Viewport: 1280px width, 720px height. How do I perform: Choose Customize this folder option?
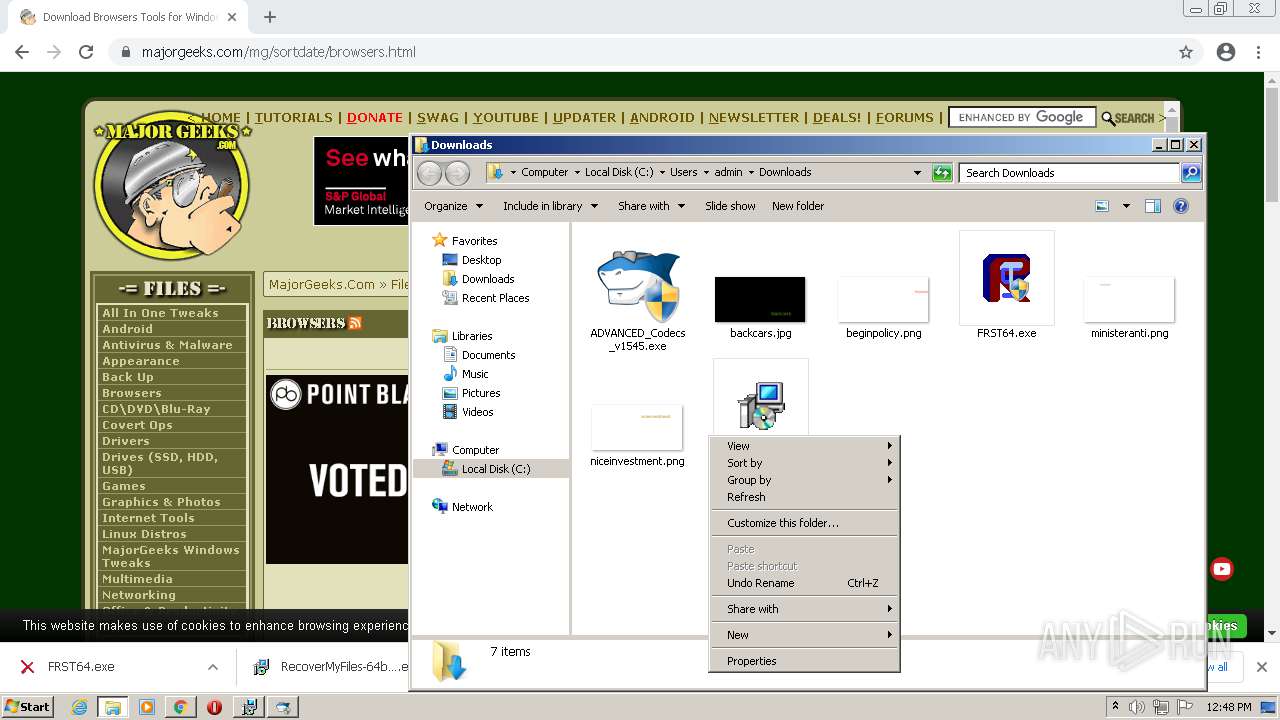coord(805,523)
